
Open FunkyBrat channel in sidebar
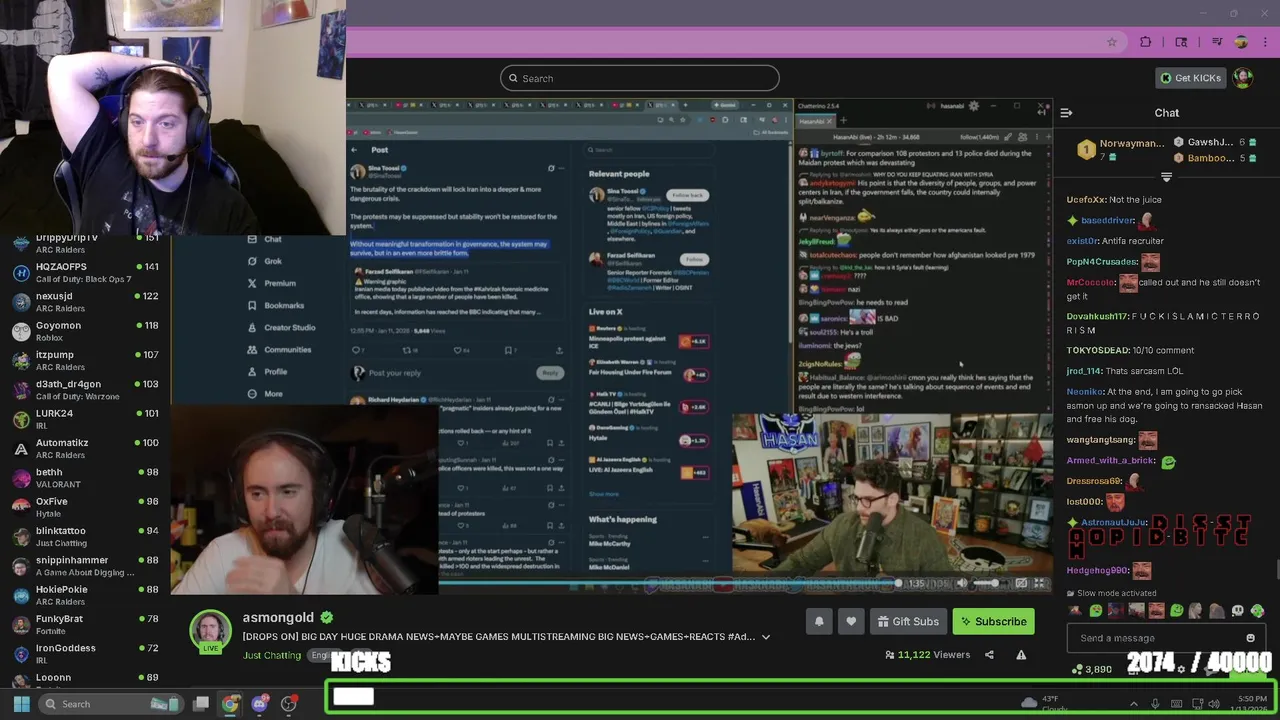[x=85, y=625]
